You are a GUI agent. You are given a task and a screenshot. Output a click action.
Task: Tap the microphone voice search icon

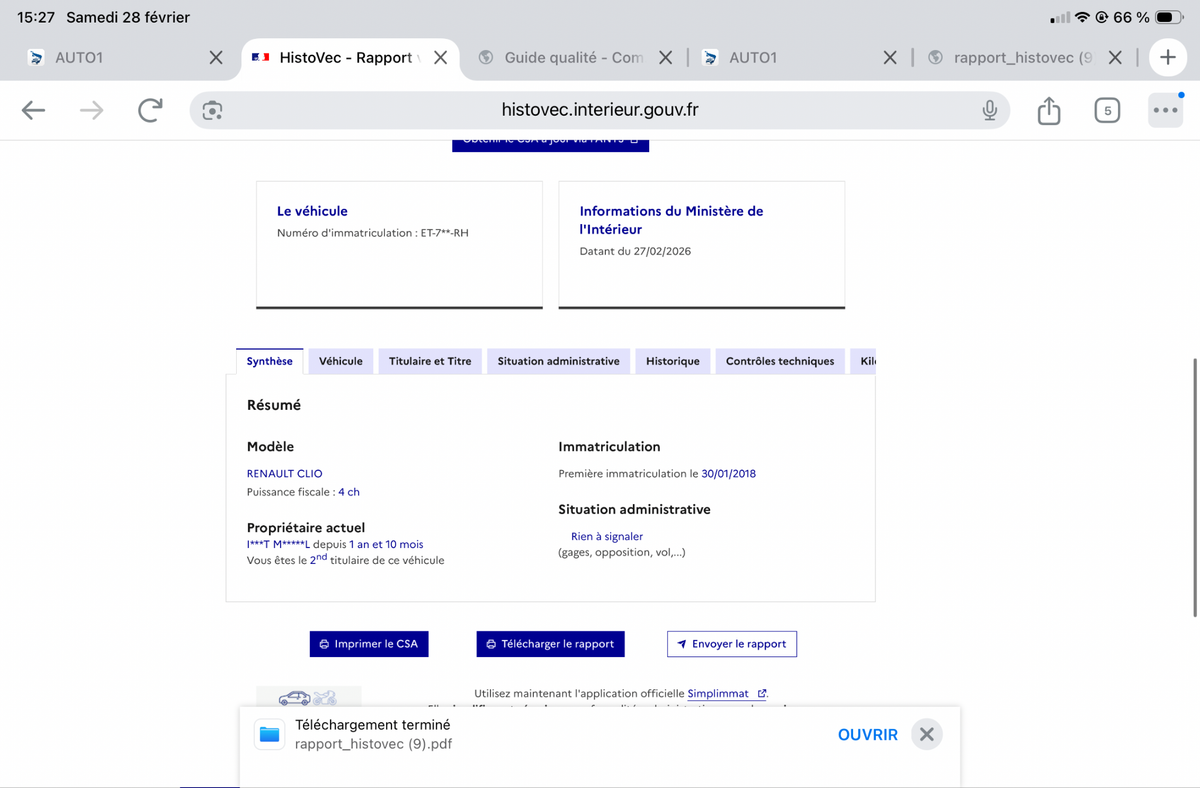(989, 111)
